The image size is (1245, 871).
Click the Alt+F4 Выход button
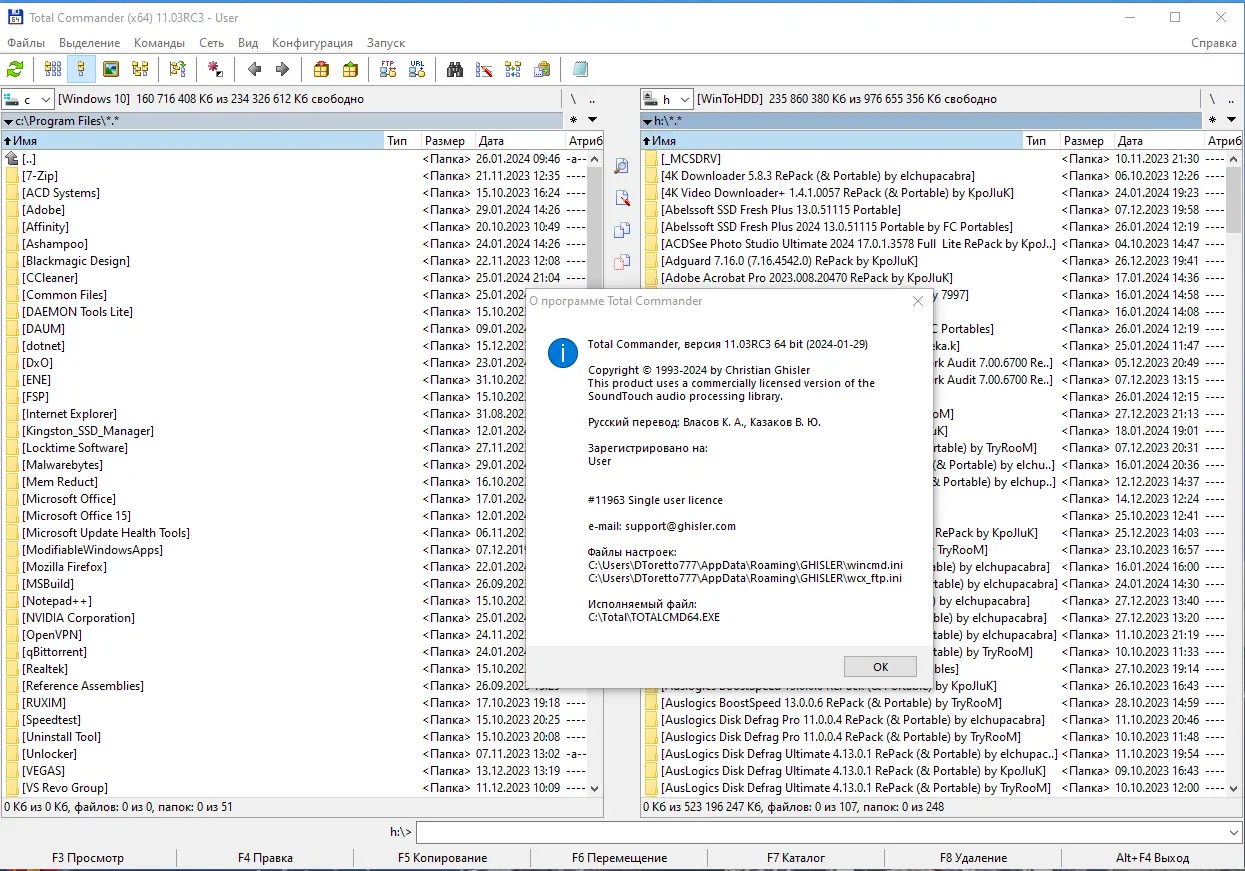tap(1153, 858)
